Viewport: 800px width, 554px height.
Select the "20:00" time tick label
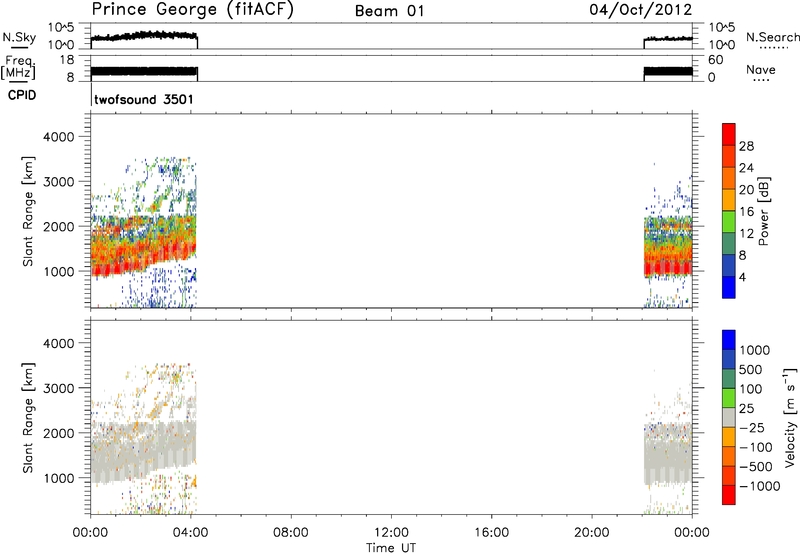point(592,533)
